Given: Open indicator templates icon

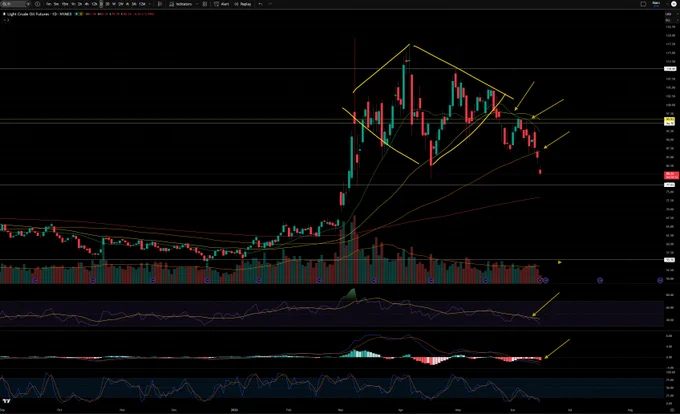Looking at the screenshot, I should point(205,4).
